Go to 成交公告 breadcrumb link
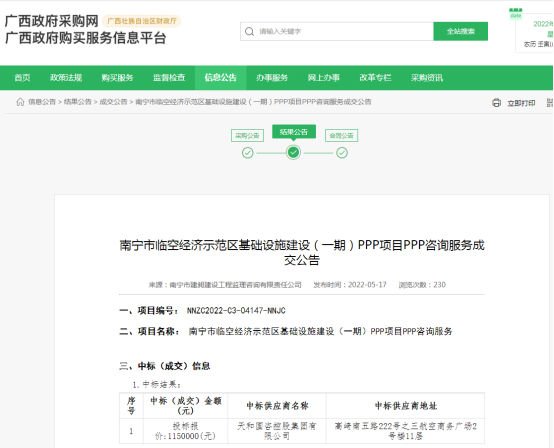Screen dimensions: 554x448 113,102
